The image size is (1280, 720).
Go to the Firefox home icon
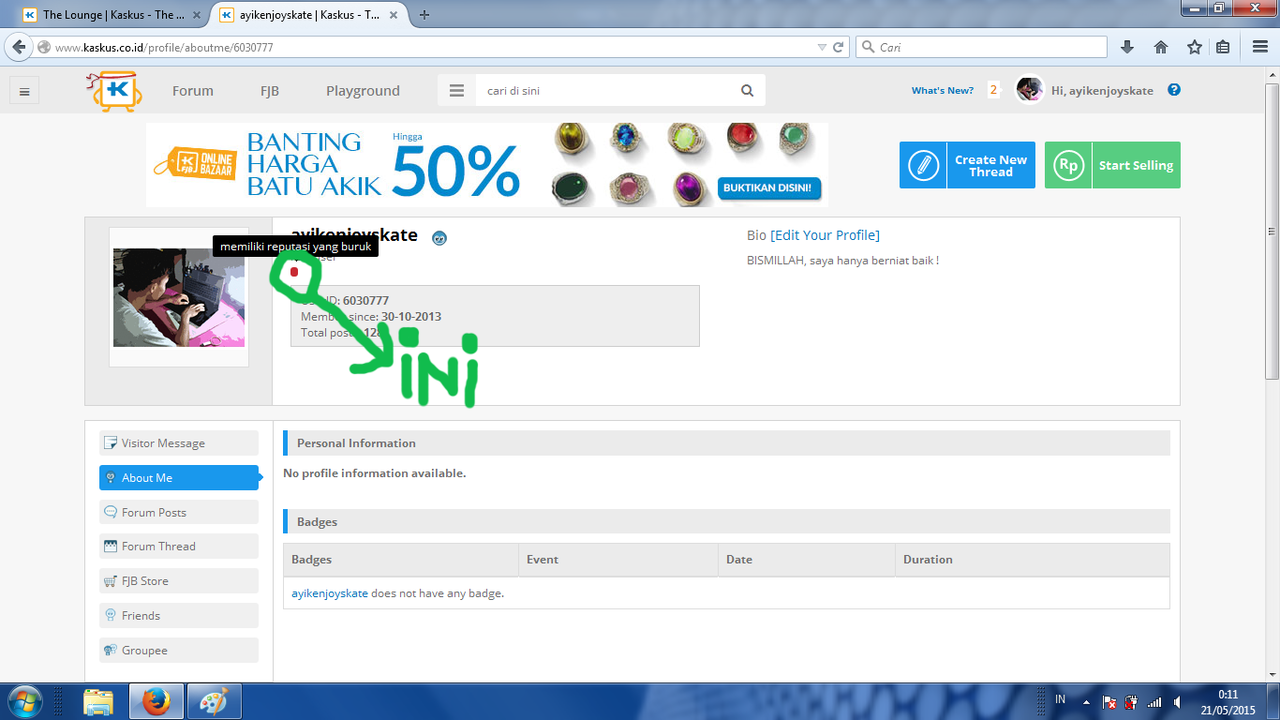pos(1161,47)
